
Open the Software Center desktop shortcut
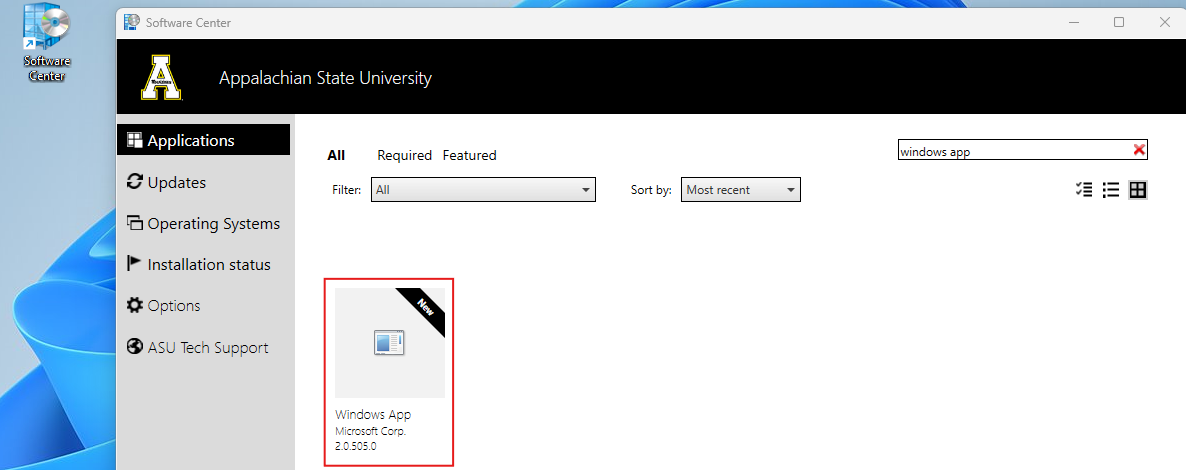click(x=47, y=43)
